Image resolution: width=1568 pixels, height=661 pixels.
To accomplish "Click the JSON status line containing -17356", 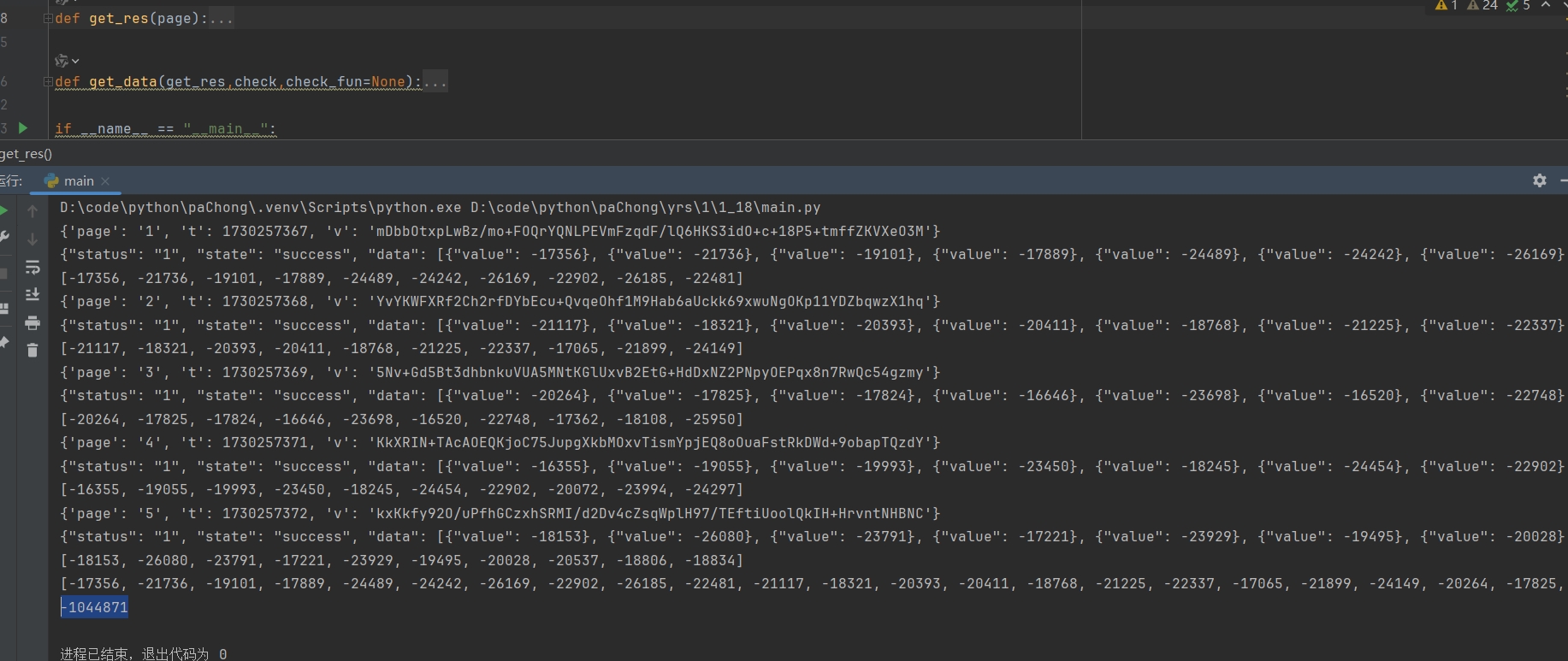I will 813,255.
